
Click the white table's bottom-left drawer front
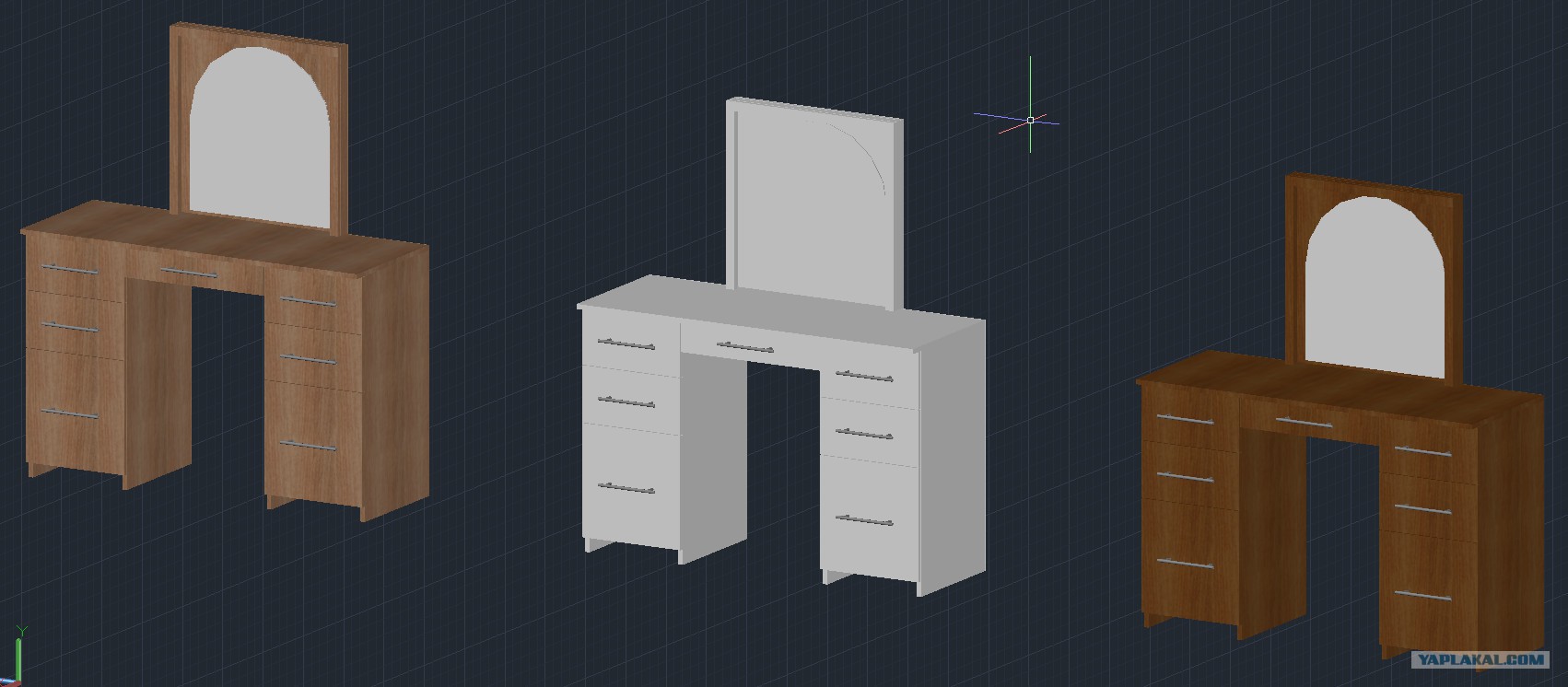click(x=632, y=484)
